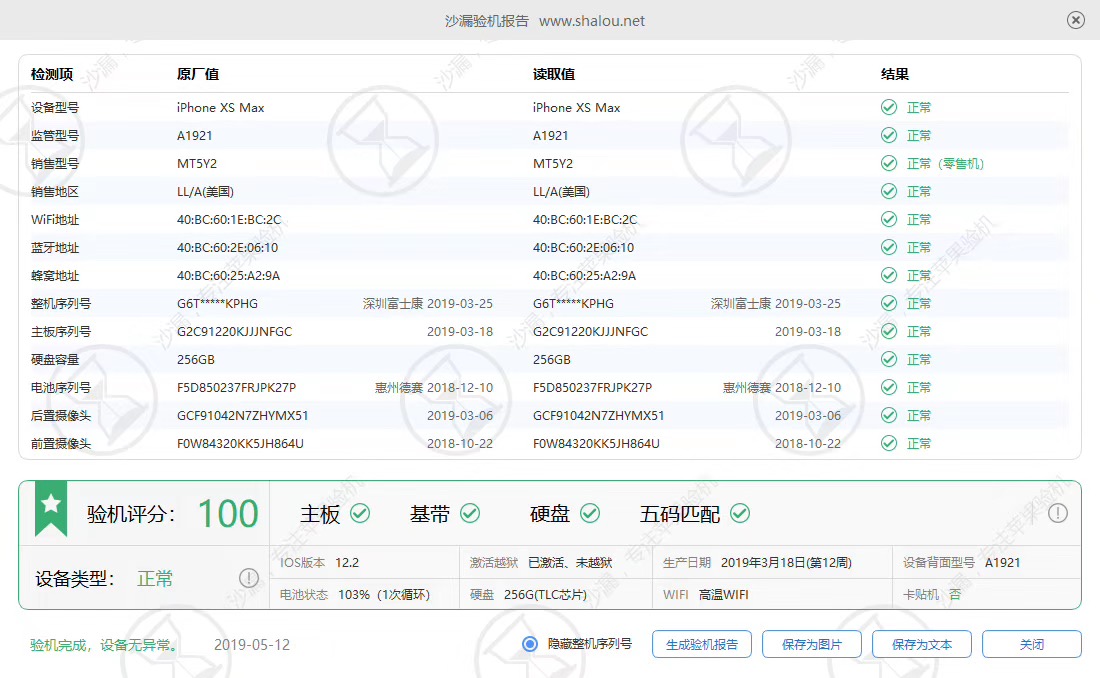1100x678 pixels.
Task: Open the info icon in score bar
Action: point(1058,513)
